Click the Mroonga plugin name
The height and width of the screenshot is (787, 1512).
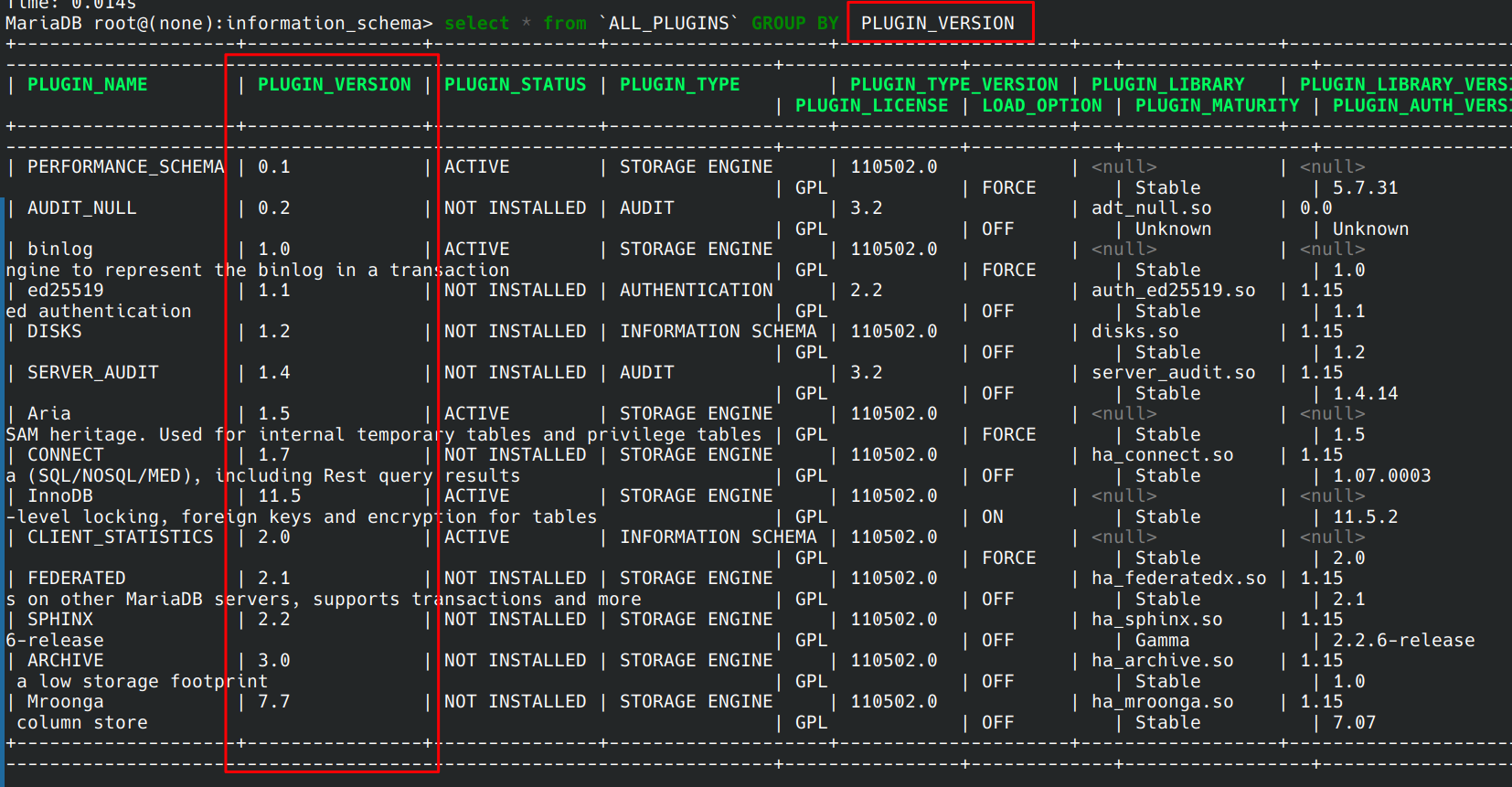[66, 702]
